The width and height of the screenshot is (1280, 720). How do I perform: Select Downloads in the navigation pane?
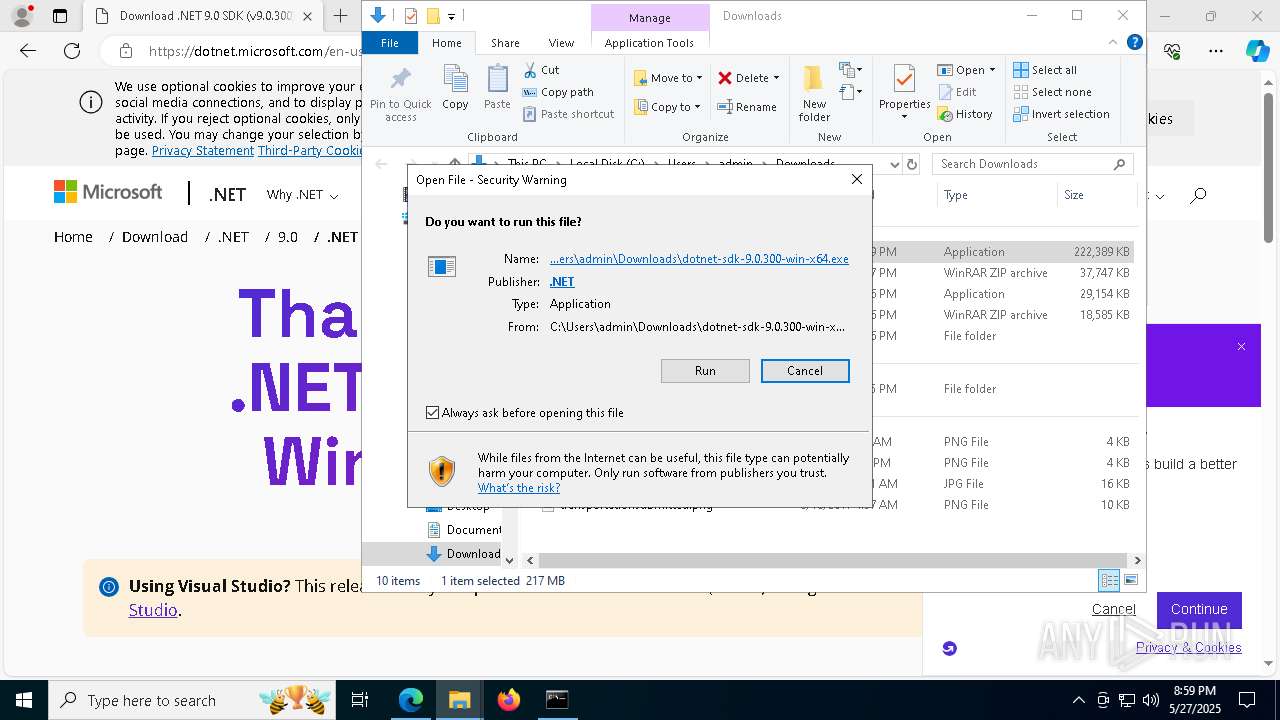(x=463, y=554)
